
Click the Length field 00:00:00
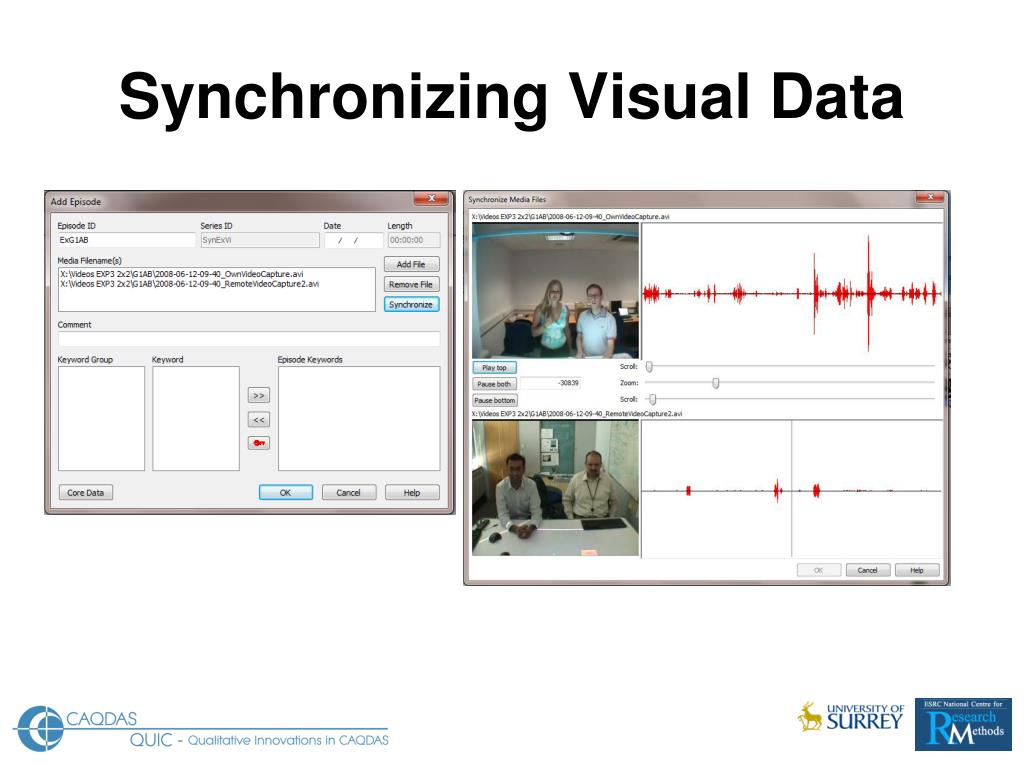(414, 240)
